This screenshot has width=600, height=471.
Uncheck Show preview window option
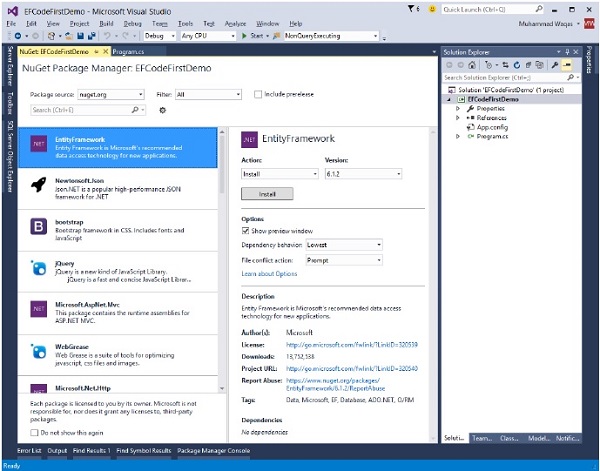(245, 231)
